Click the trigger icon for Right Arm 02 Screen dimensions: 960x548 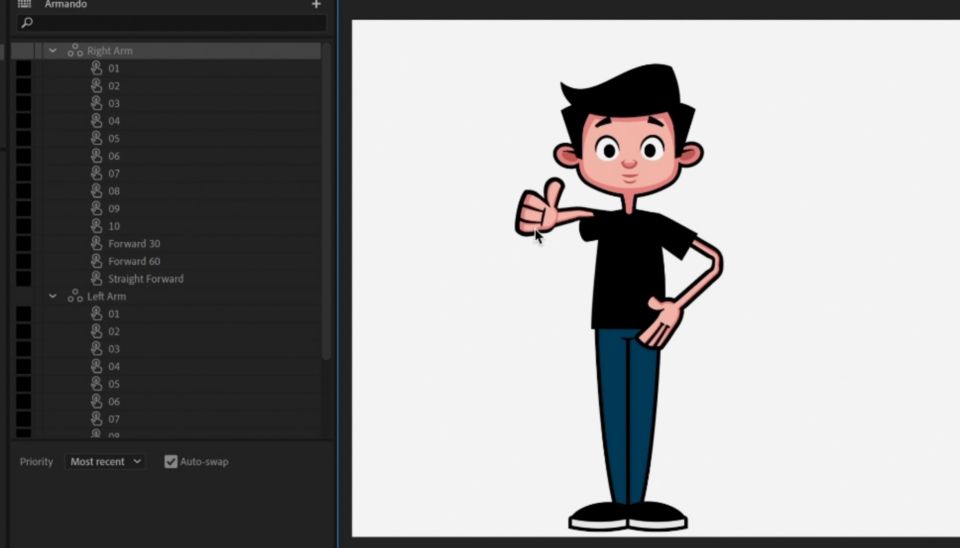tap(97, 86)
